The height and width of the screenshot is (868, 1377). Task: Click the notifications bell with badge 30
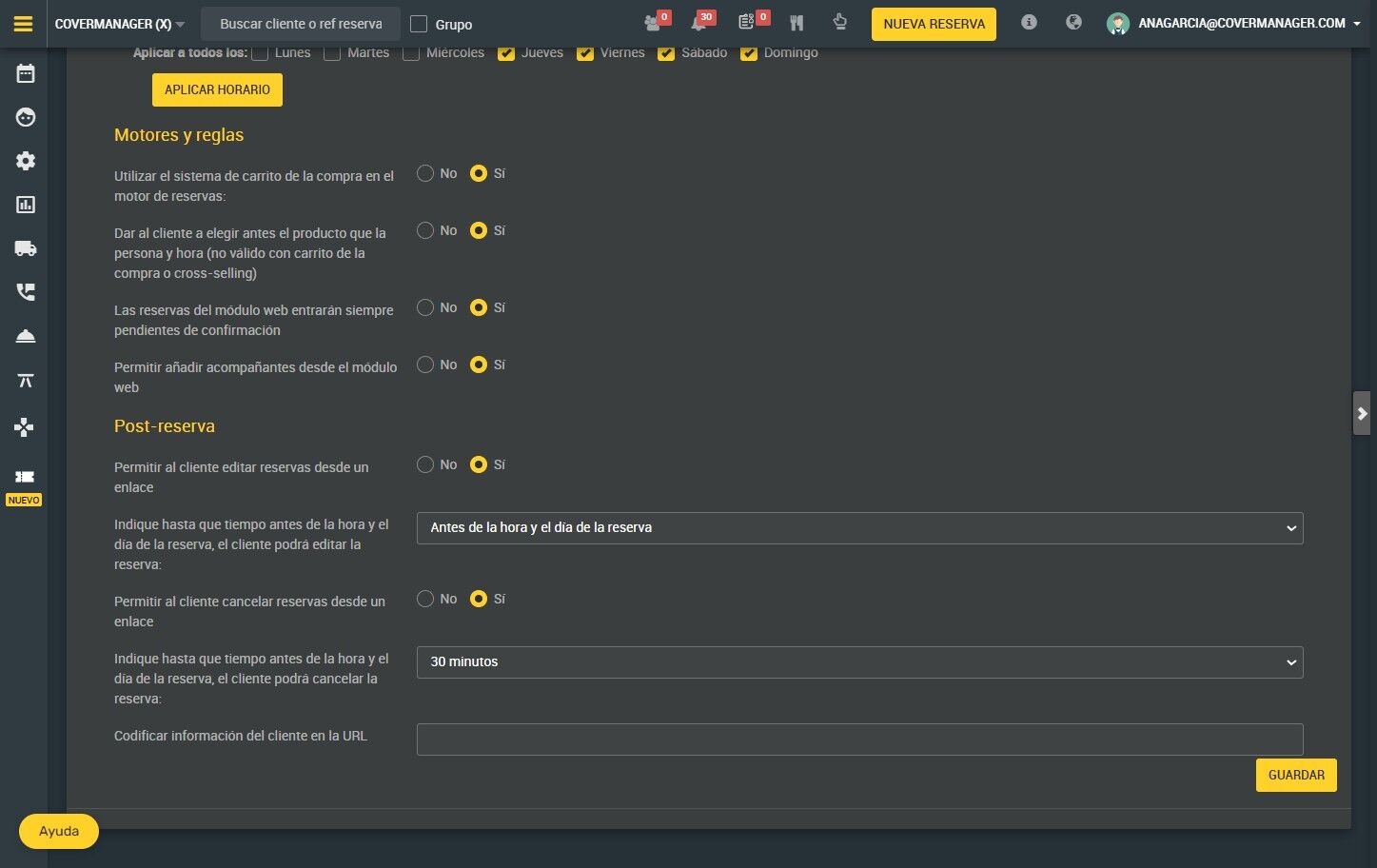pos(700,22)
